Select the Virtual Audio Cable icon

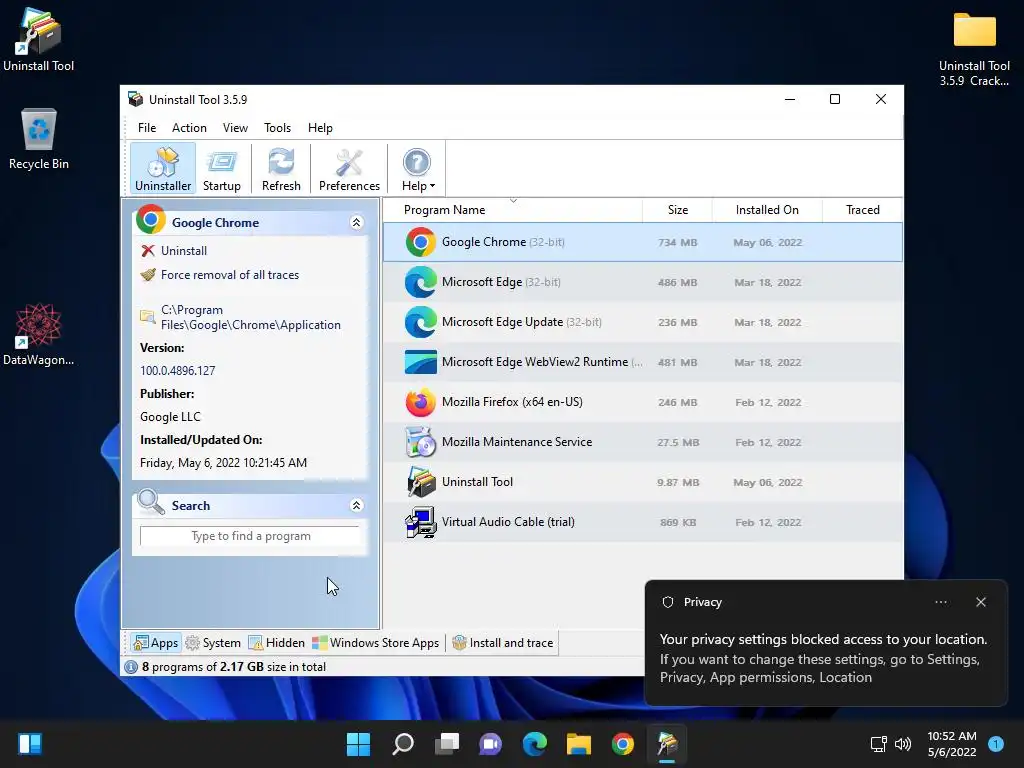click(421, 522)
